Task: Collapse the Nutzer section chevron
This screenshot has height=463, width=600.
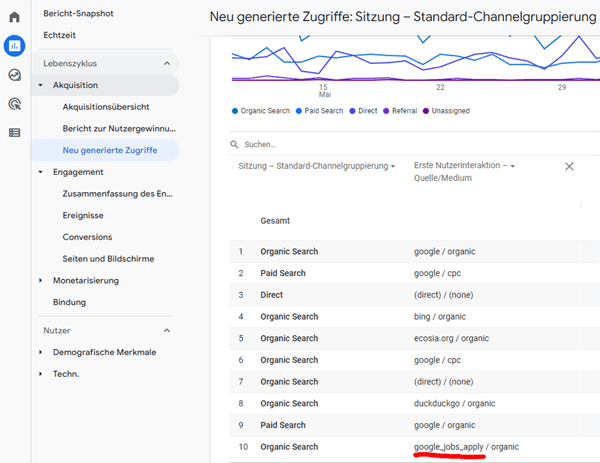Action: coord(167,331)
